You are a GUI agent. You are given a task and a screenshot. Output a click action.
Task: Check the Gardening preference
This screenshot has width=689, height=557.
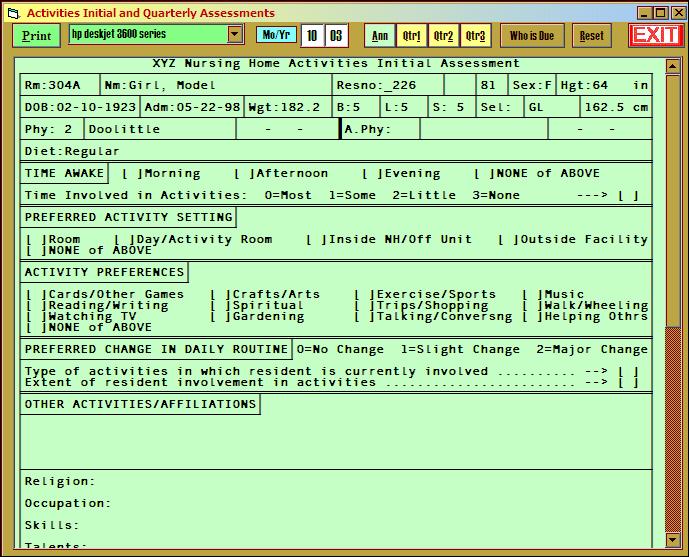pos(221,316)
